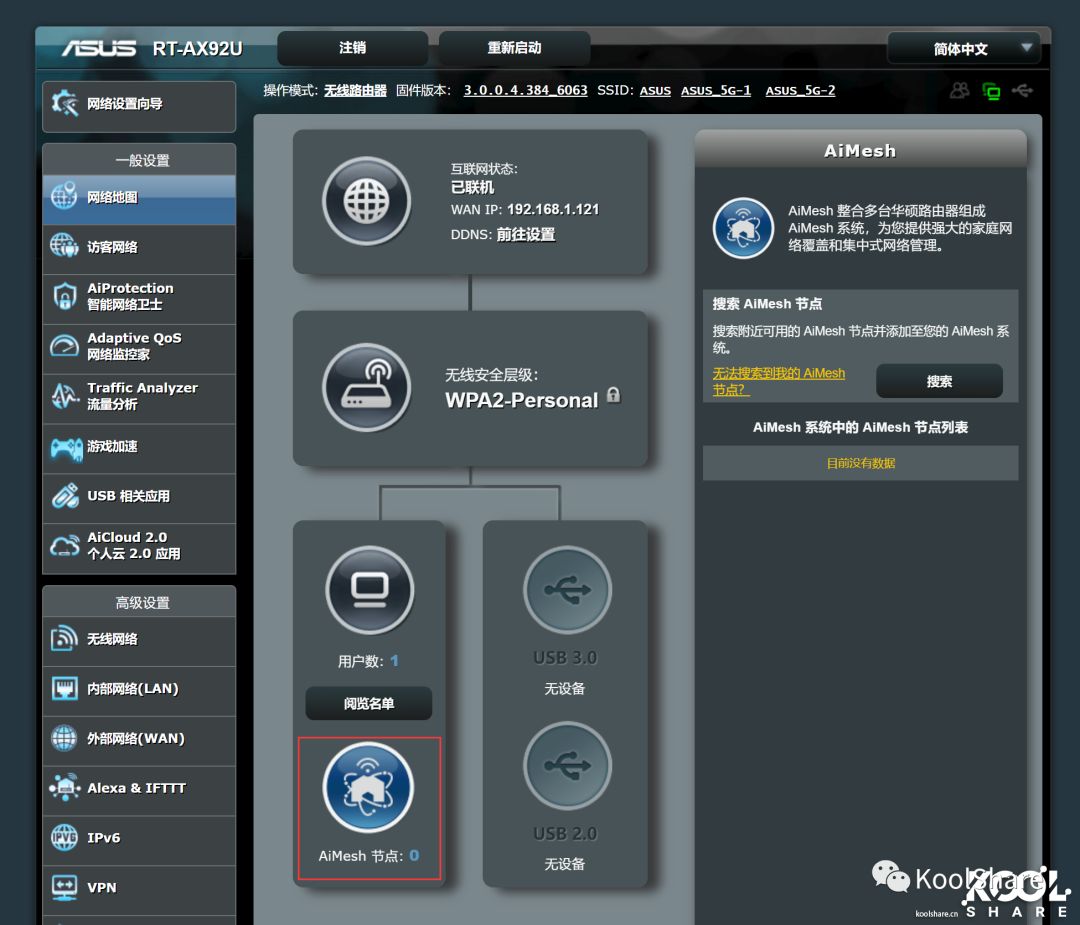
Task: Click the green network clients status icon
Action: click(991, 91)
